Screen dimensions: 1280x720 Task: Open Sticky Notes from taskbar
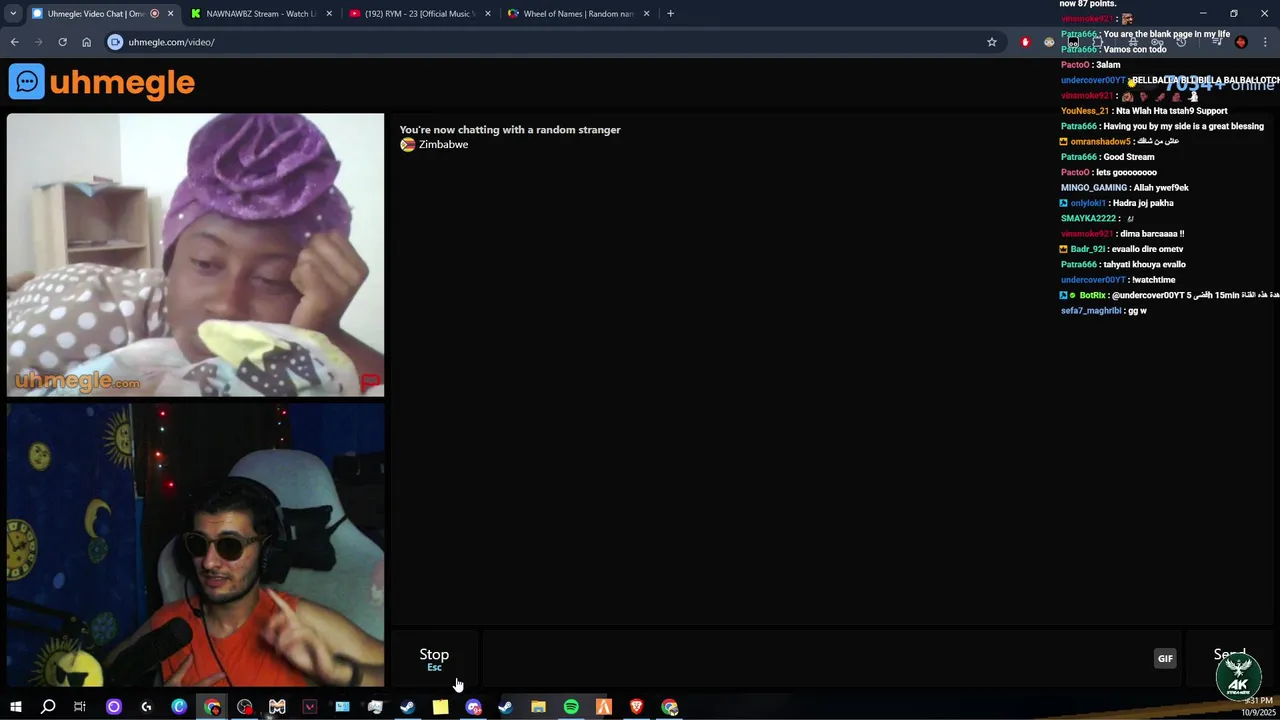440,707
